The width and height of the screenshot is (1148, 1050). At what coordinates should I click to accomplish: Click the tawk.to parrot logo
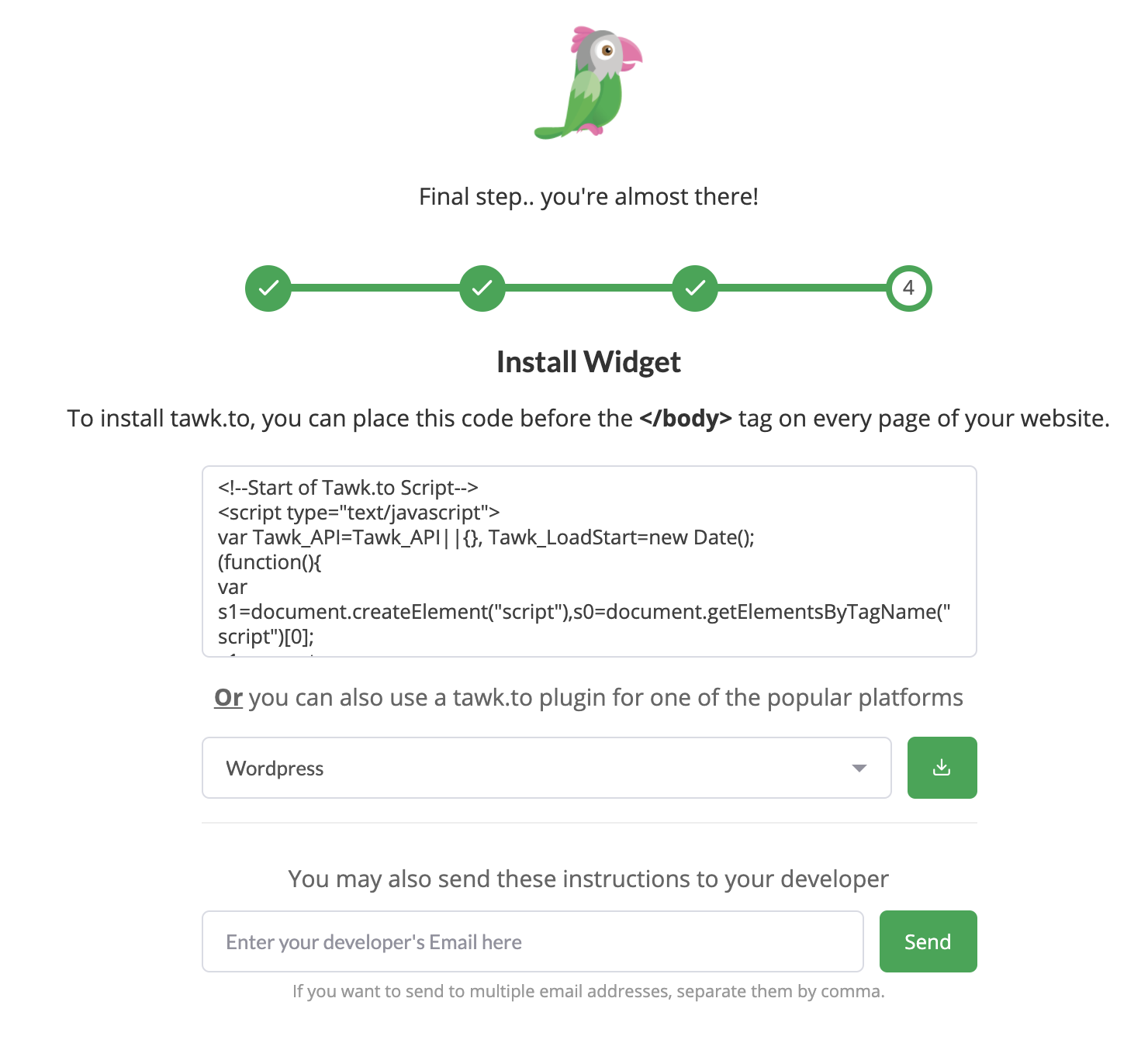(x=589, y=83)
